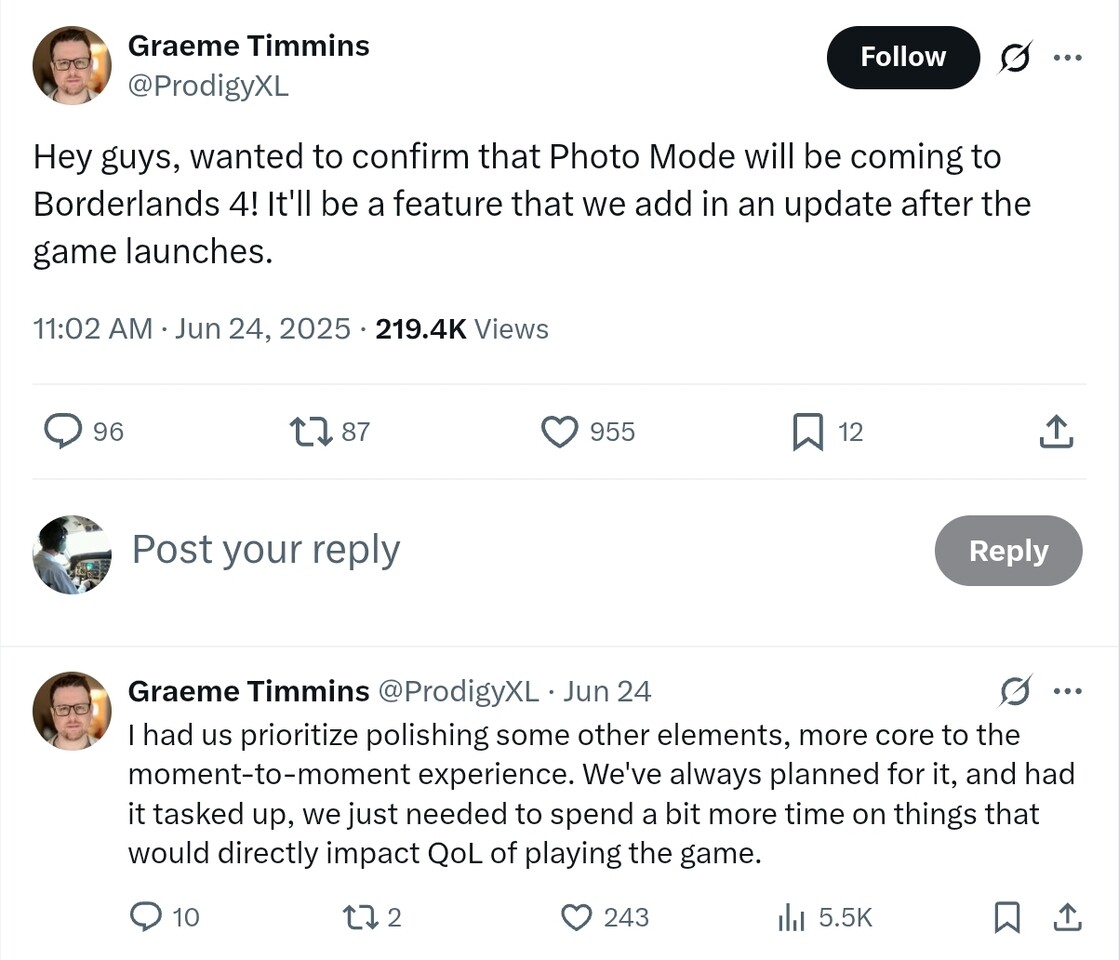
Task: Bookmark the main post showing 12 bookmarks
Action: (808, 432)
